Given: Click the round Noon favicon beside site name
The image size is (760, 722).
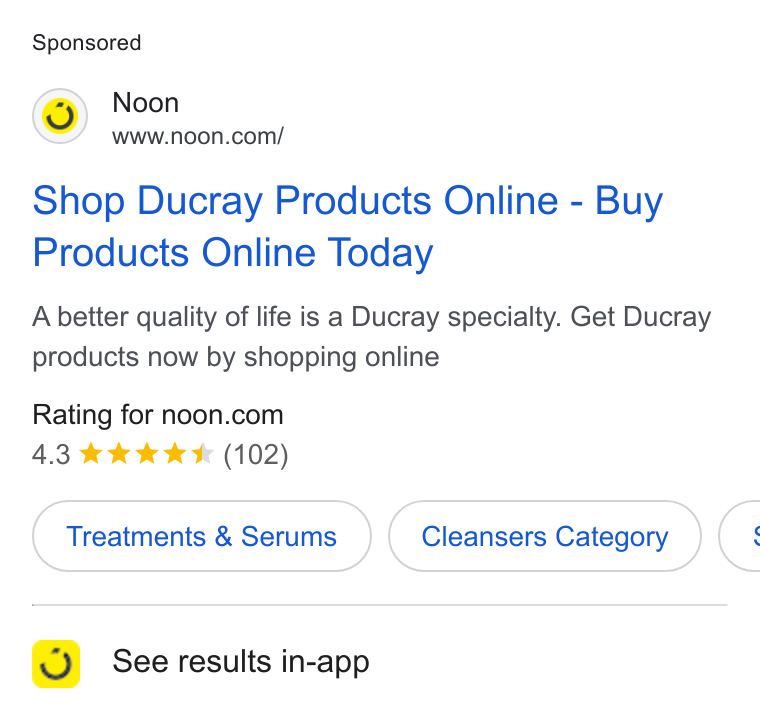Looking at the screenshot, I should click(x=60, y=116).
